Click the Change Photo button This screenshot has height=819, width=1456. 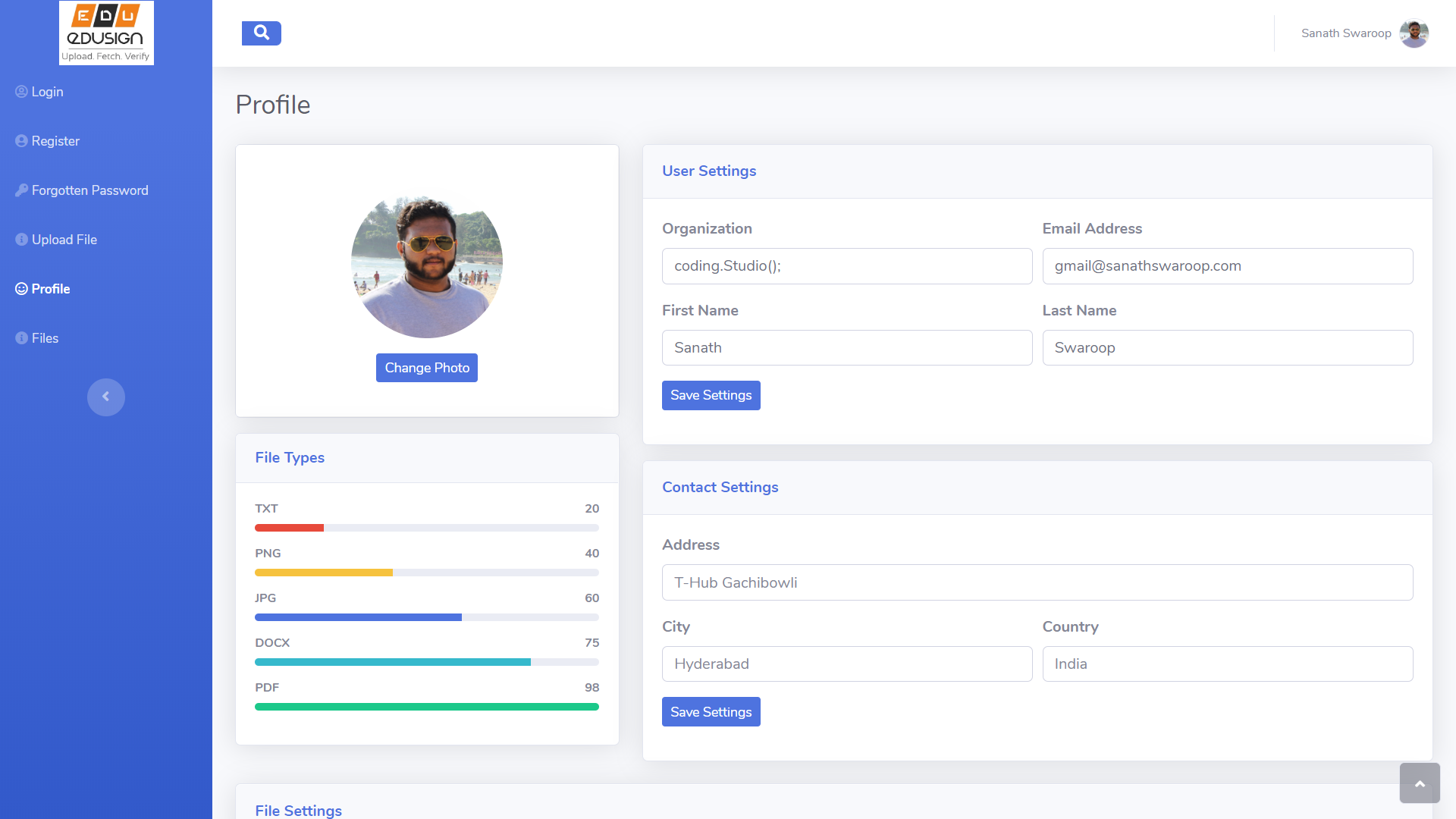point(427,368)
